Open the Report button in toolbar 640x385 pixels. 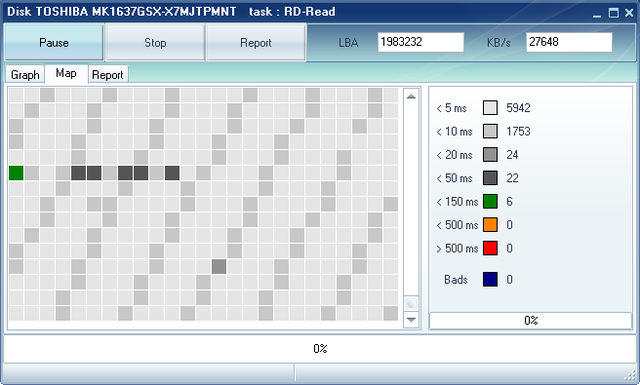(x=256, y=42)
